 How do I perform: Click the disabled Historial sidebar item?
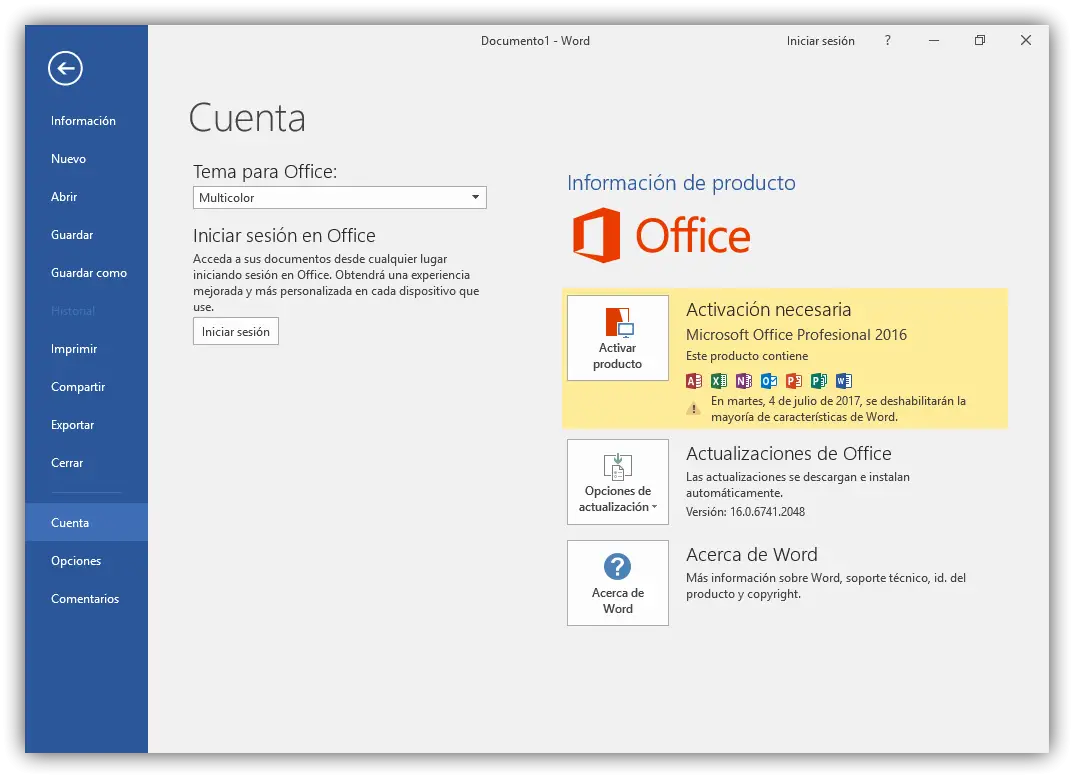(73, 311)
